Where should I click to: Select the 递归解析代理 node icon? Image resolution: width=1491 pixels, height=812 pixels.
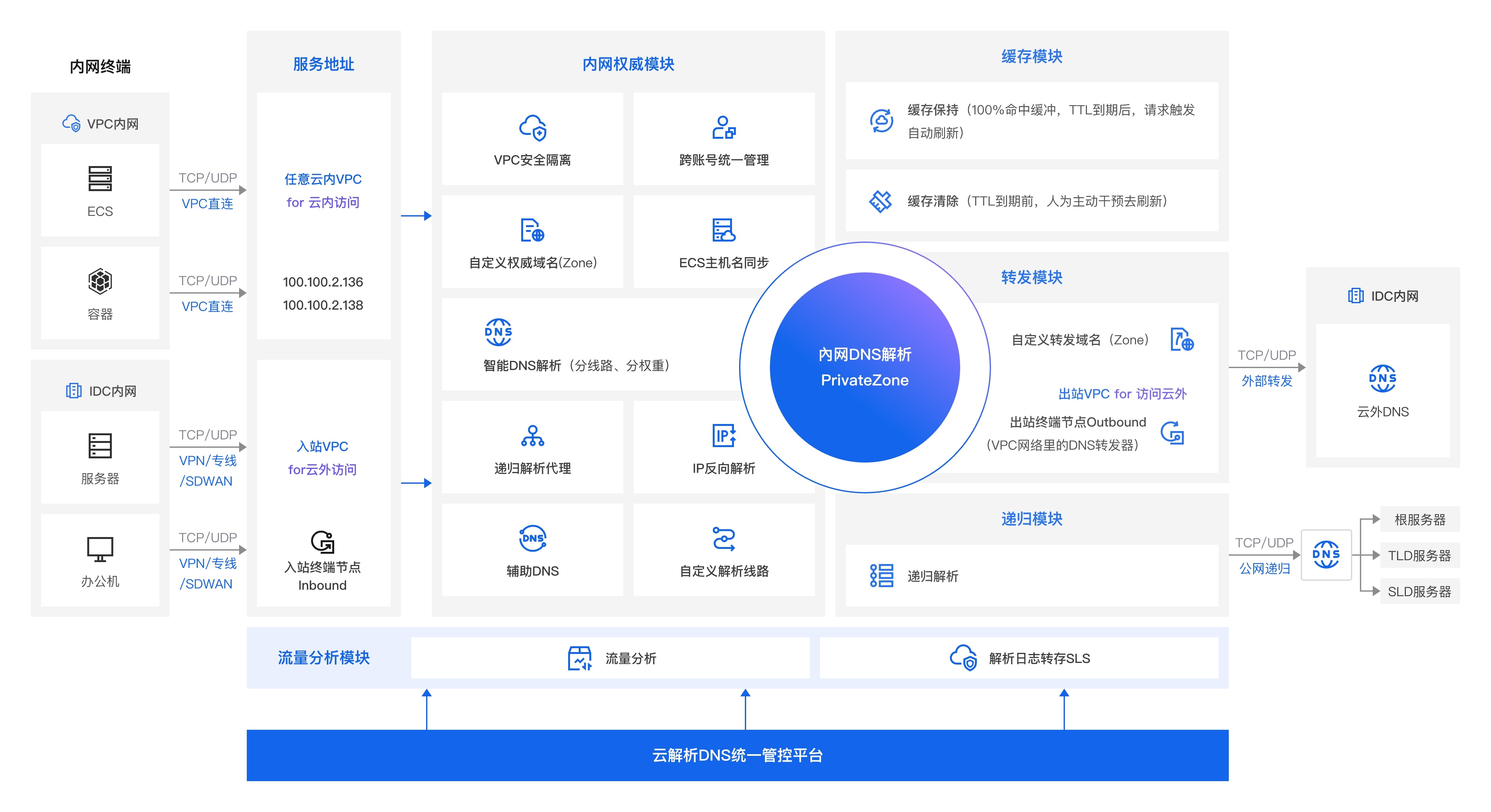[532, 437]
